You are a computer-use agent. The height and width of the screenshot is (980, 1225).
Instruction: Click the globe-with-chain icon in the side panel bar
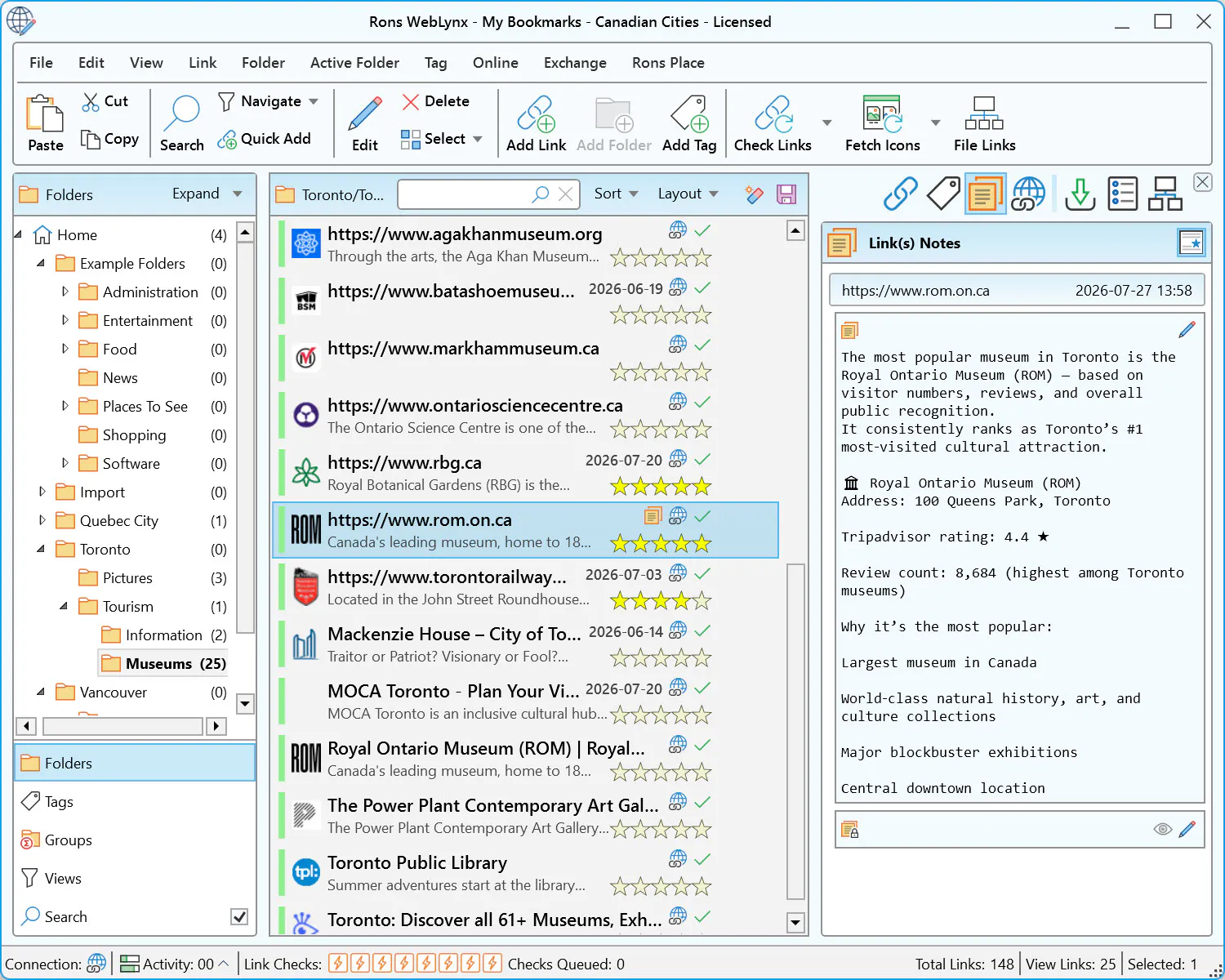click(1028, 194)
